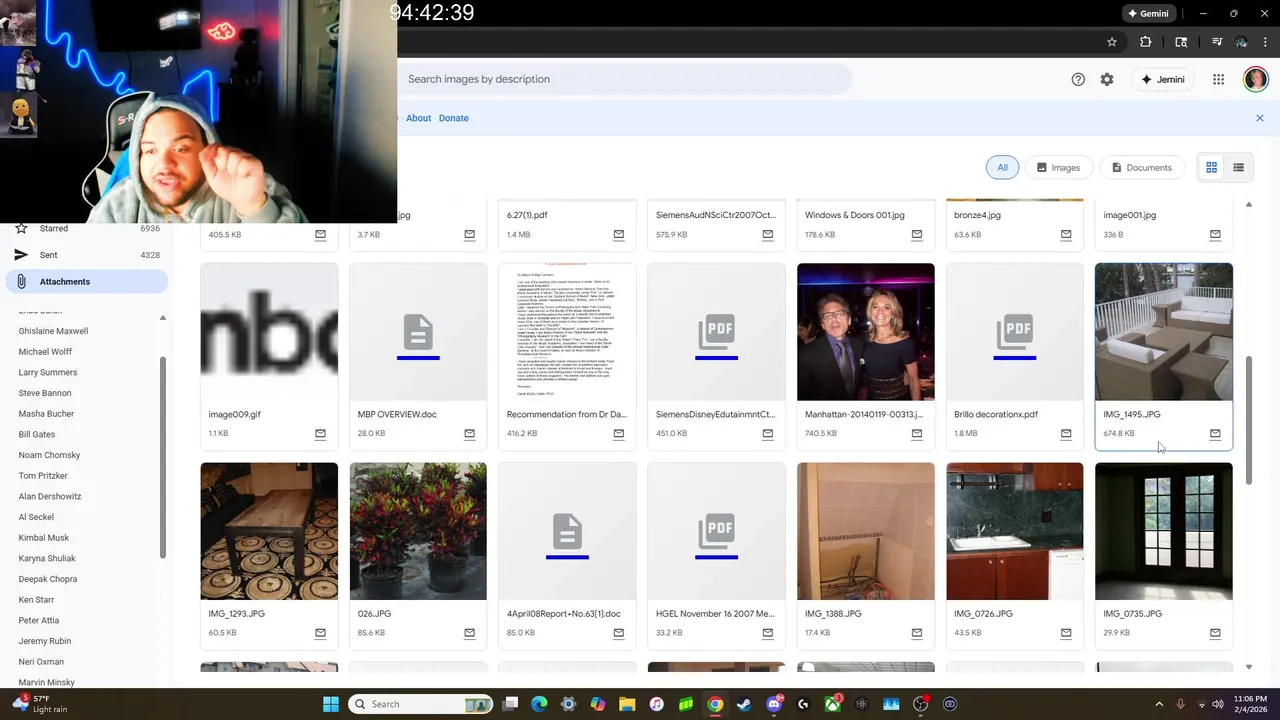Open the Attachments folder
The height and width of the screenshot is (720, 1280).
click(86, 282)
